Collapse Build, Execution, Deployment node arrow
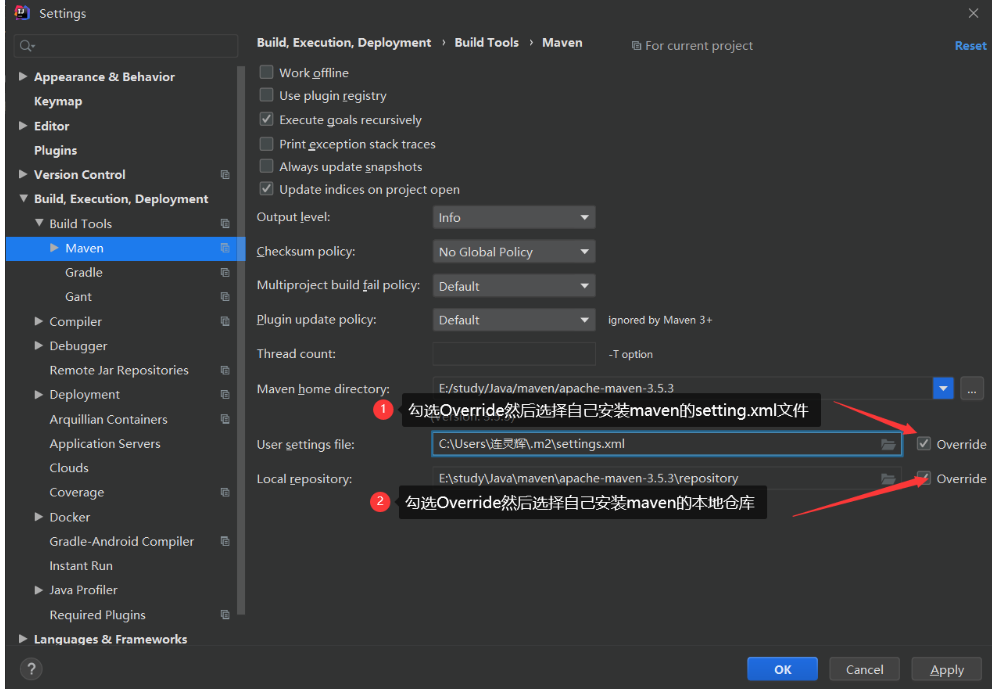992x689 pixels. point(23,198)
